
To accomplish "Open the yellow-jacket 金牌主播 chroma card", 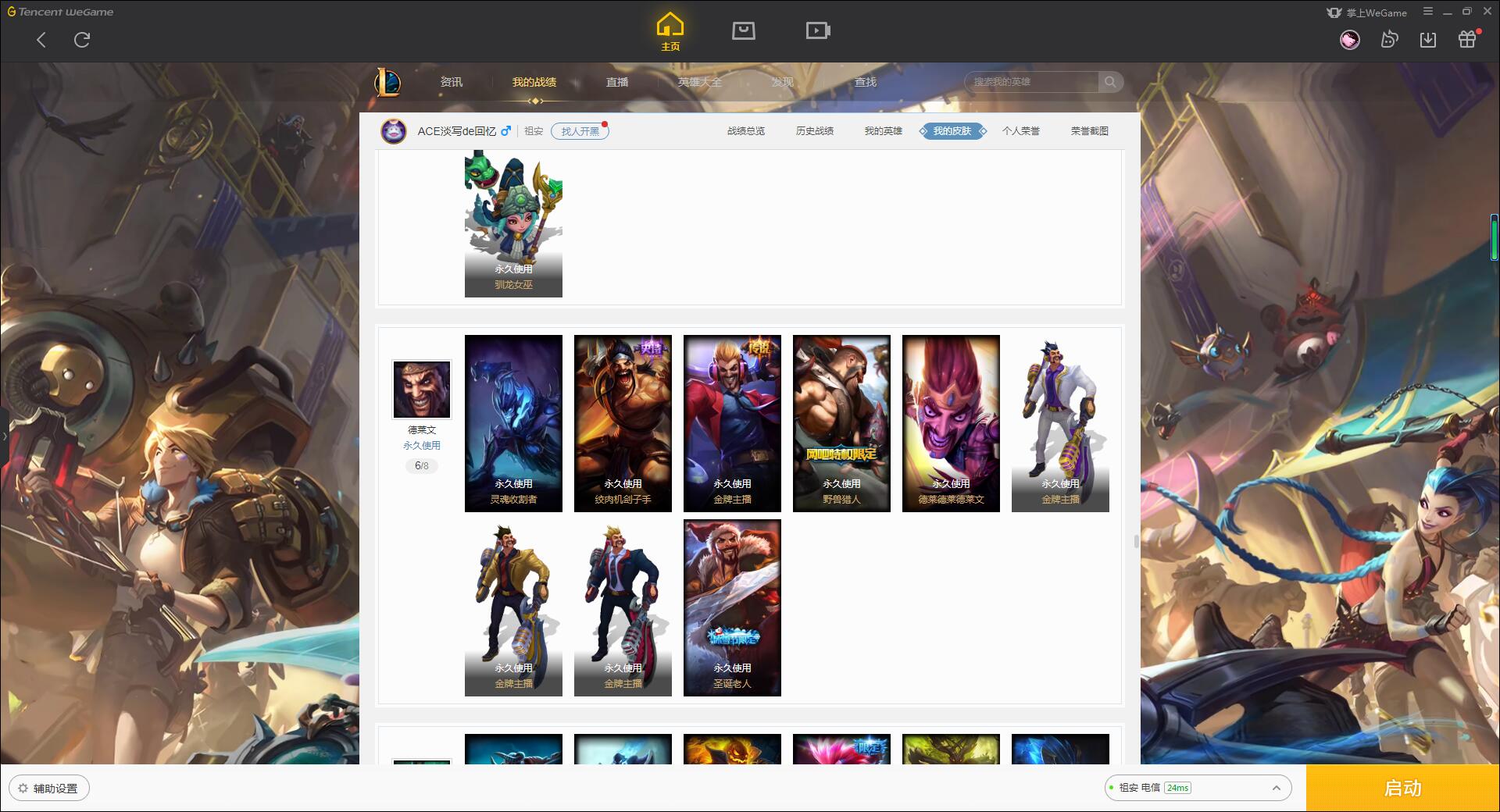I will pos(513,607).
